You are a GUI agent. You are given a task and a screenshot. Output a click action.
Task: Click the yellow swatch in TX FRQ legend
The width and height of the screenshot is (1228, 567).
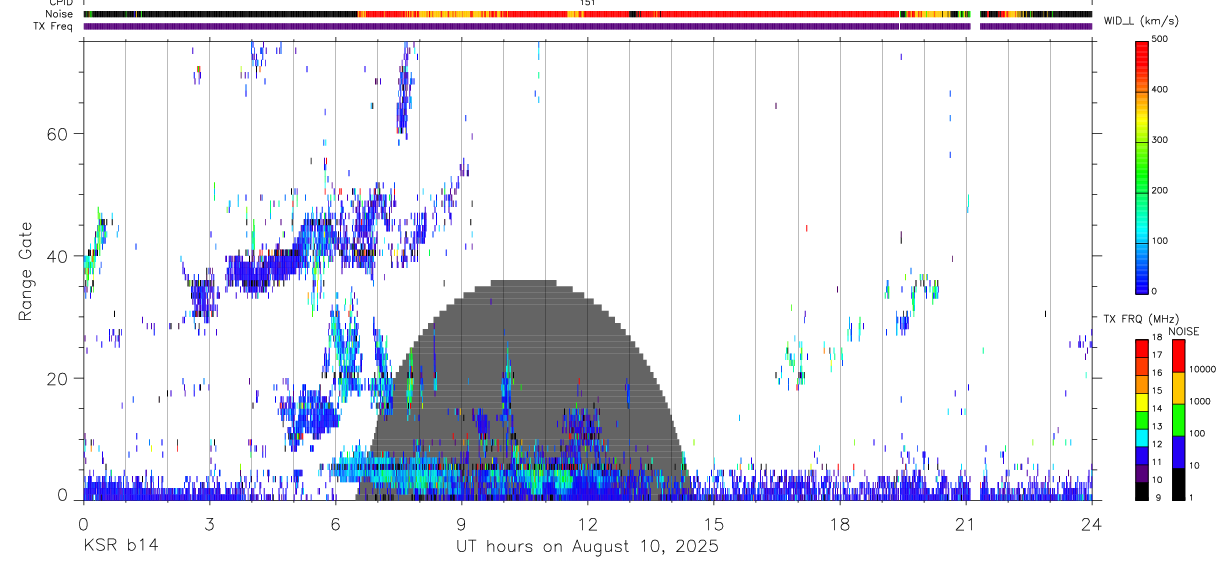coord(1142,402)
